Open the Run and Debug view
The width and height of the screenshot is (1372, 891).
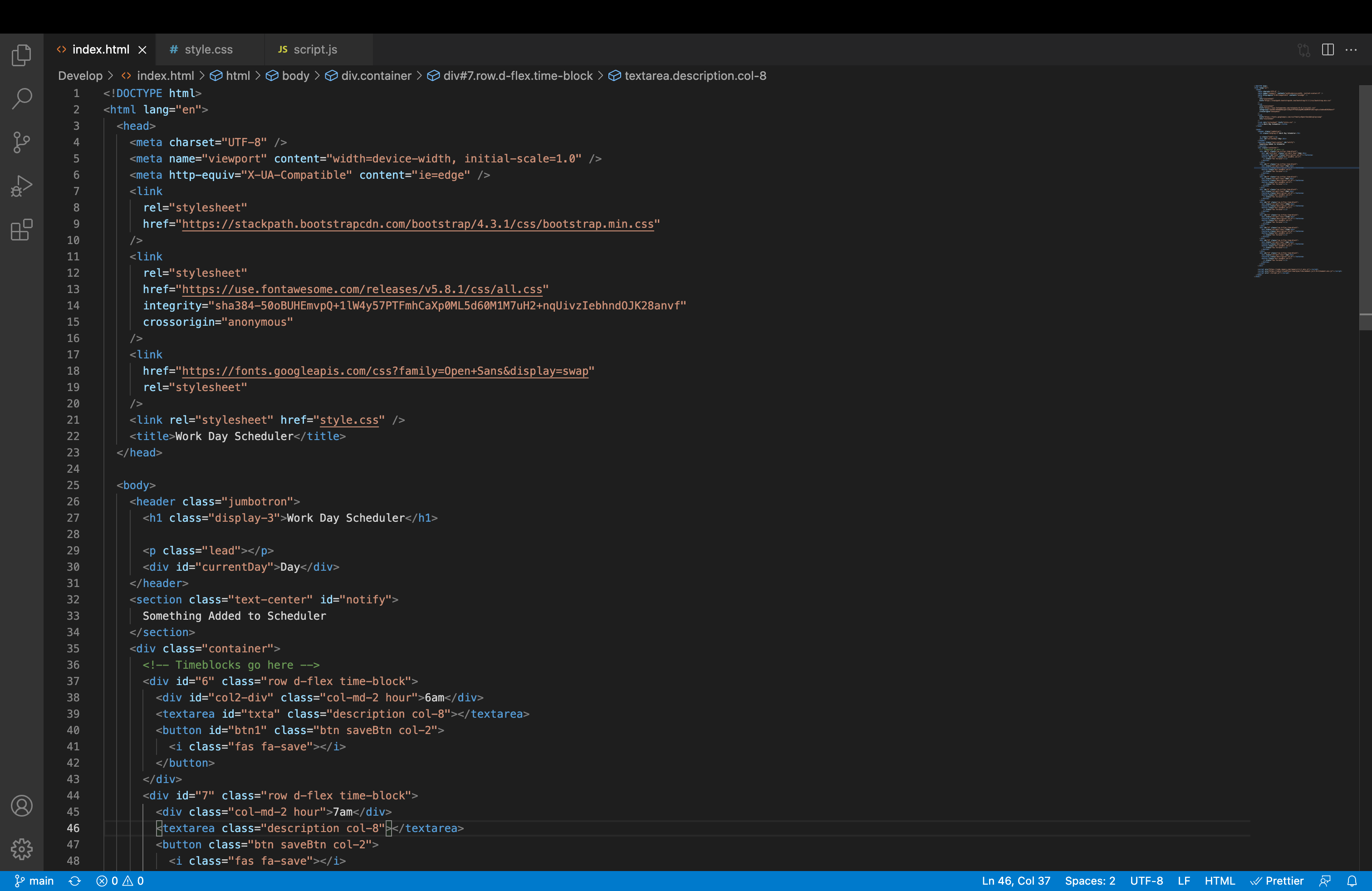(x=21, y=186)
